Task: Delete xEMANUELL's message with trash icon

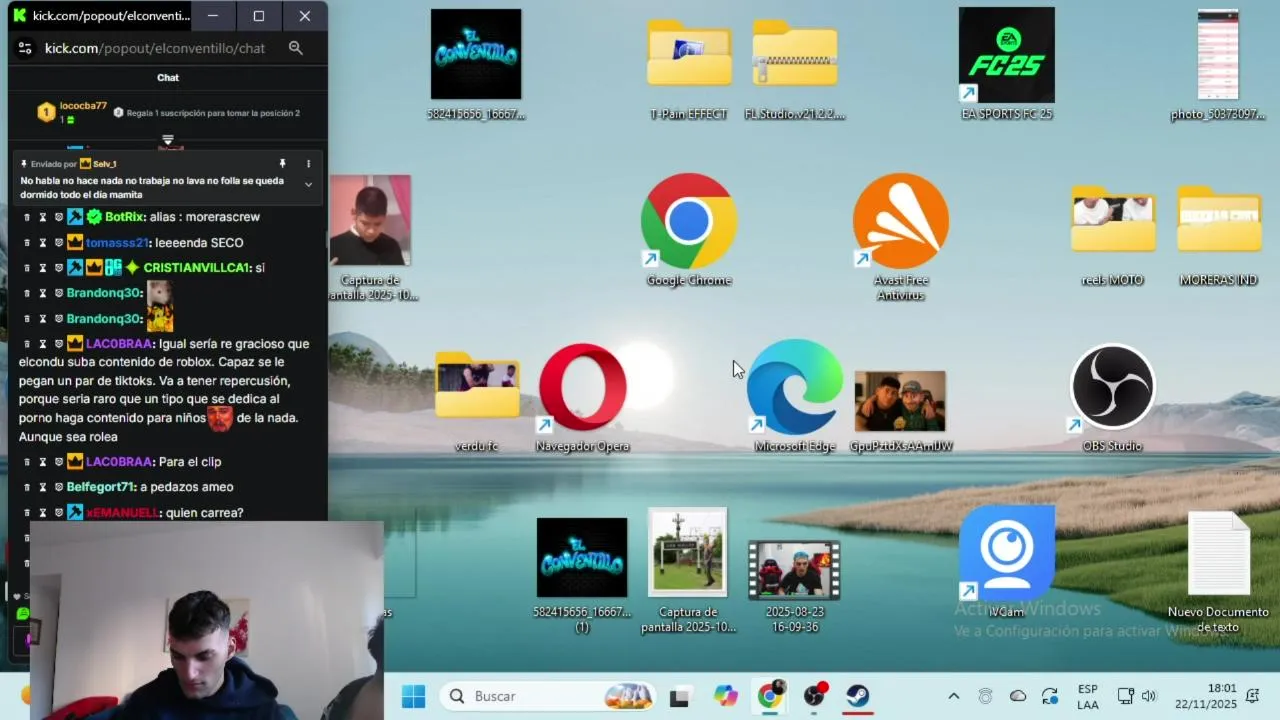Action: [x=27, y=513]
